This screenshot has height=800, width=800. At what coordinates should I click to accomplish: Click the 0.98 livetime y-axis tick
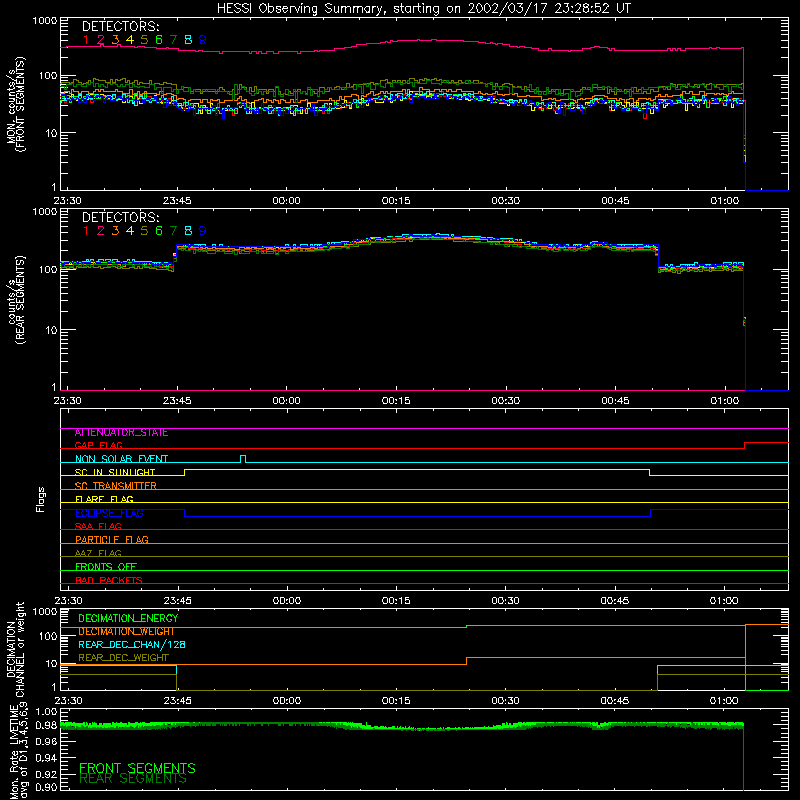[46, 725]
